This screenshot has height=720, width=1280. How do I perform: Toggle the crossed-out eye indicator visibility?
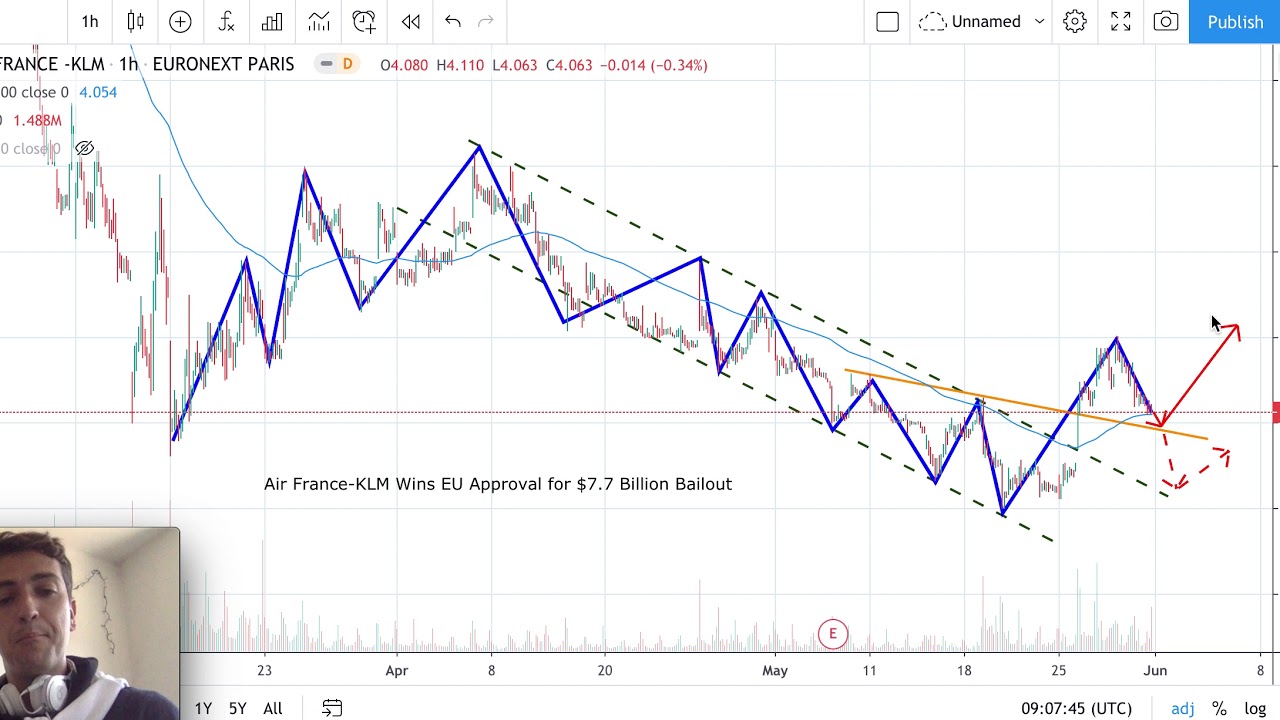click(85, 148)
